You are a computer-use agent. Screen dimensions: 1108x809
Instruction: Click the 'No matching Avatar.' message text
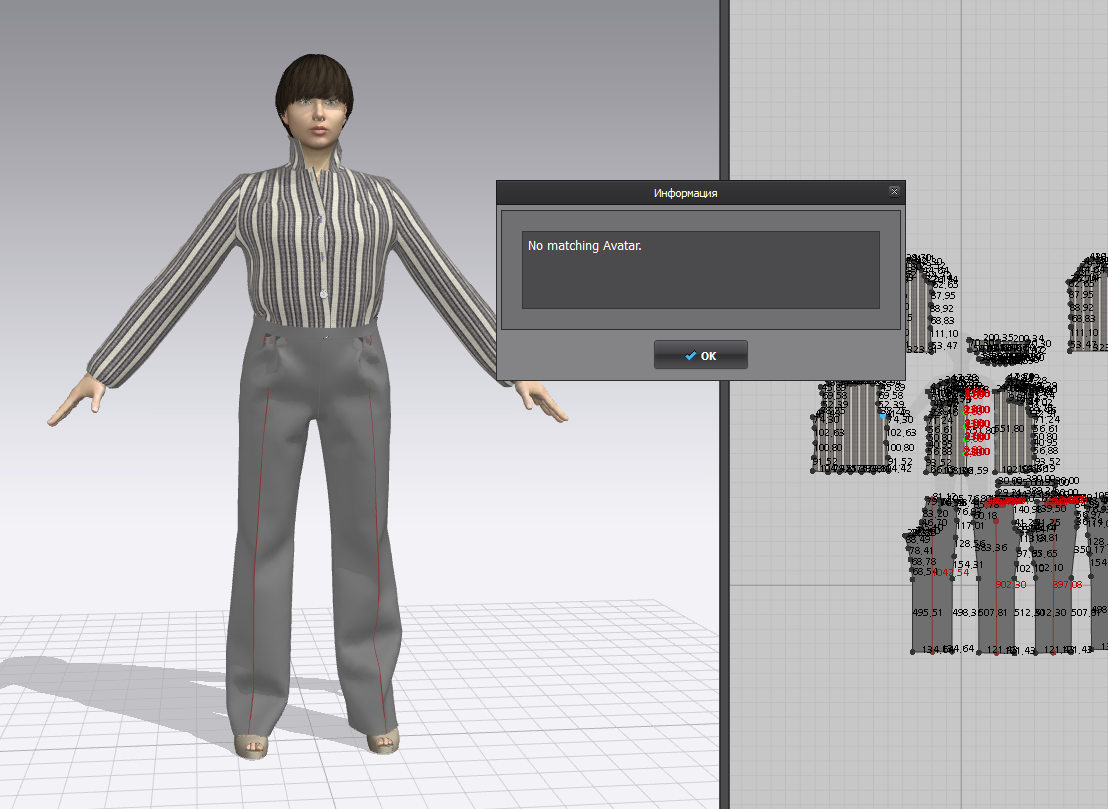(584, 246)
